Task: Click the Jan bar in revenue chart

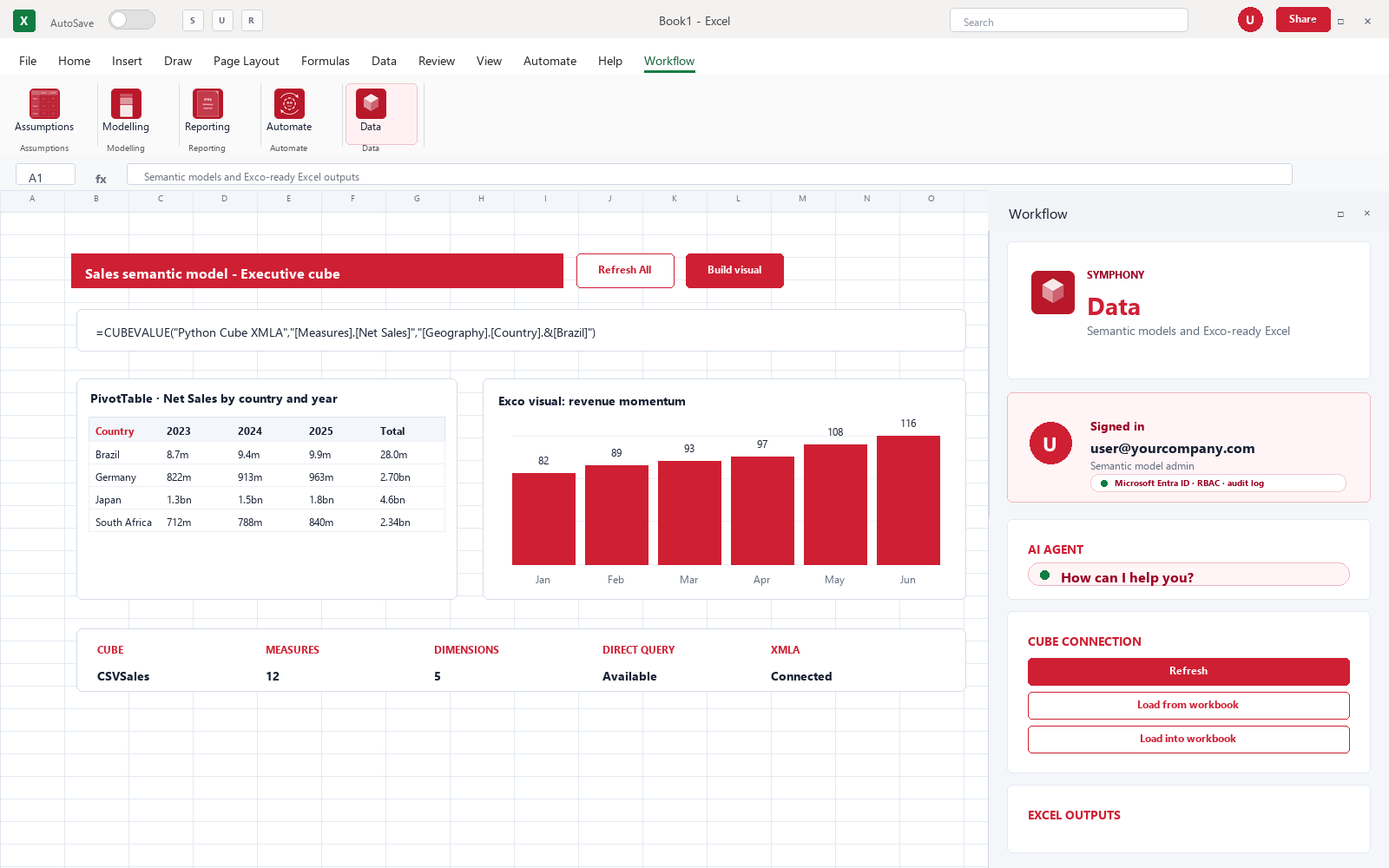Action: point(543,519)
